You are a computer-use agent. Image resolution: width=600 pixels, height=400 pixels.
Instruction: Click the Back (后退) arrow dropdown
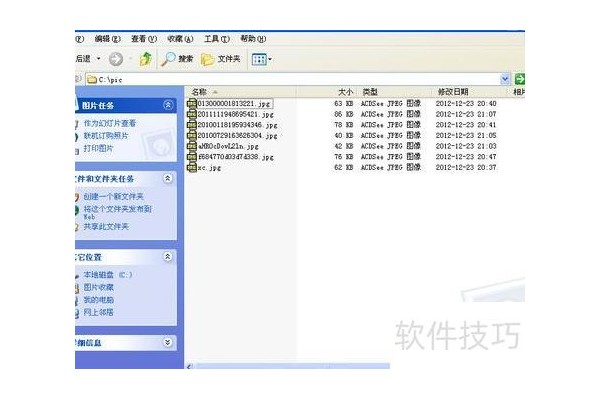[98, 59]
